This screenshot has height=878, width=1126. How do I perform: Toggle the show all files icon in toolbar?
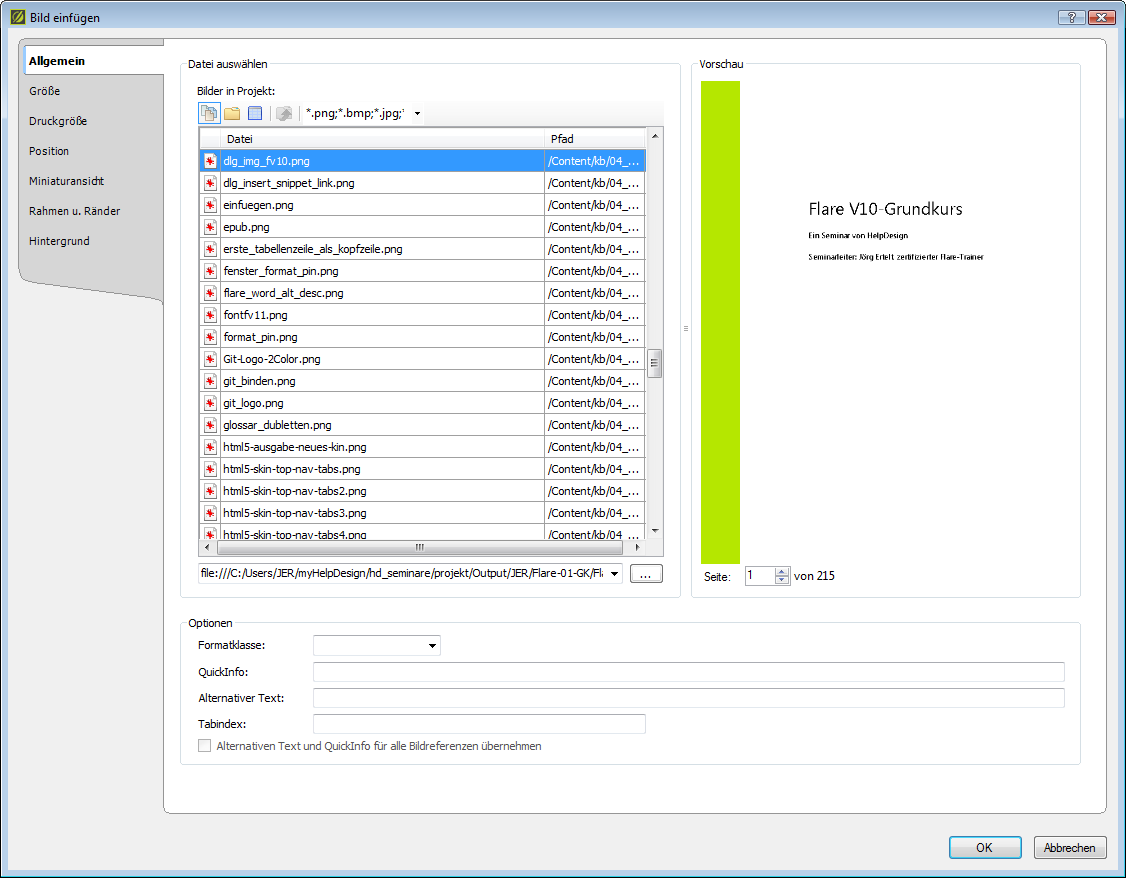[209, 114]
